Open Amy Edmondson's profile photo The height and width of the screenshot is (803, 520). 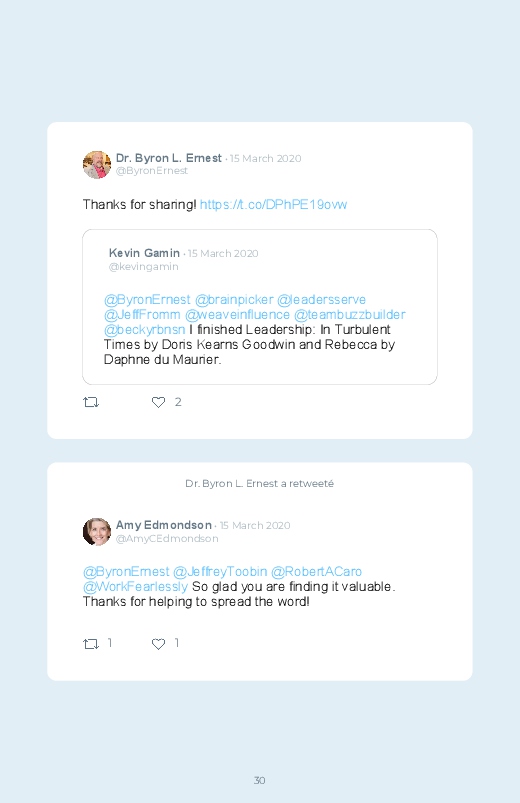click(x=97, y=532)
